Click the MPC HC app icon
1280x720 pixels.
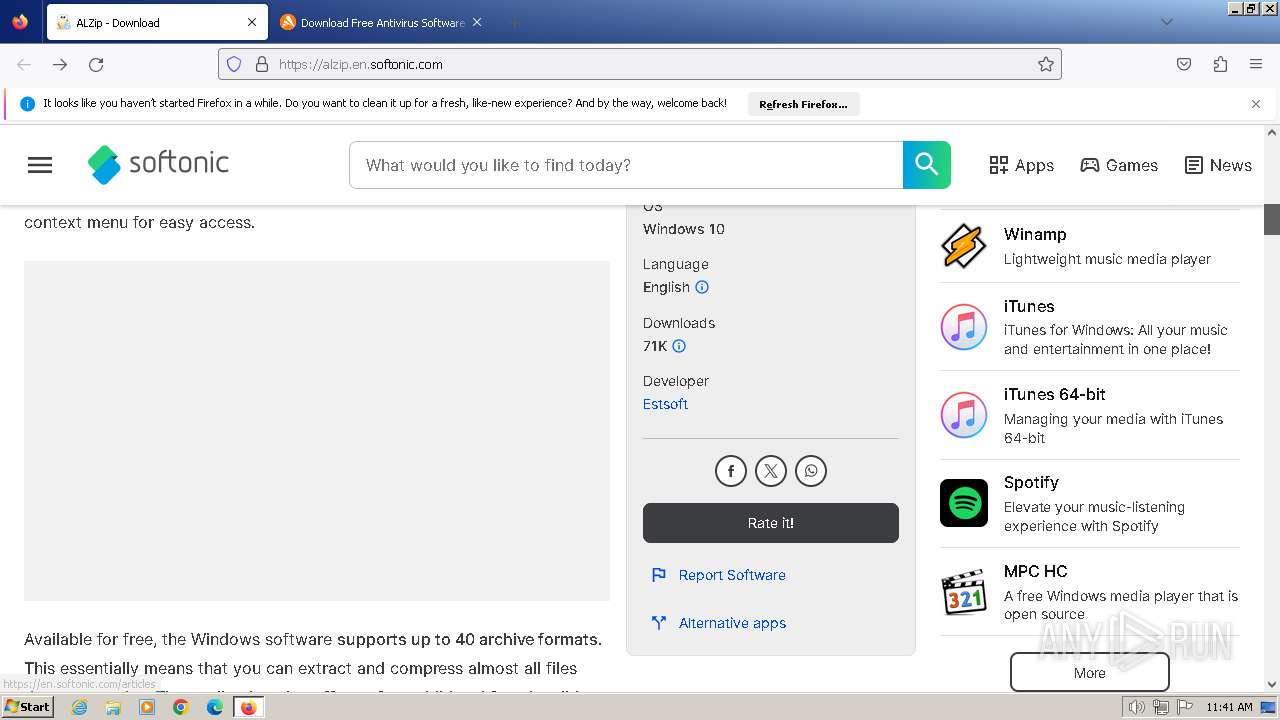click(964, 592)
